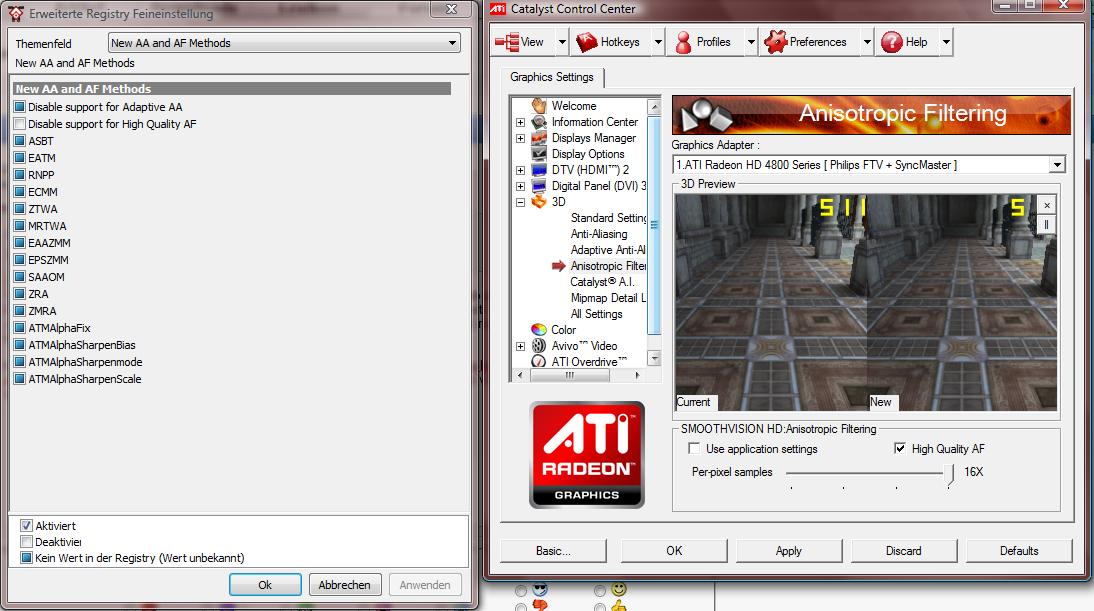The height and width of the screenshot is (611, 1094).
Task: Expand the Displays Manager node
Action: click(x=520, y=138)
